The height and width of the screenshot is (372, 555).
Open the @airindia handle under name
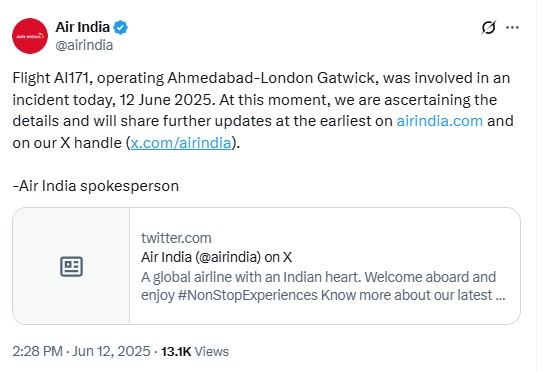pyautogui.click(x=84, y=45)
